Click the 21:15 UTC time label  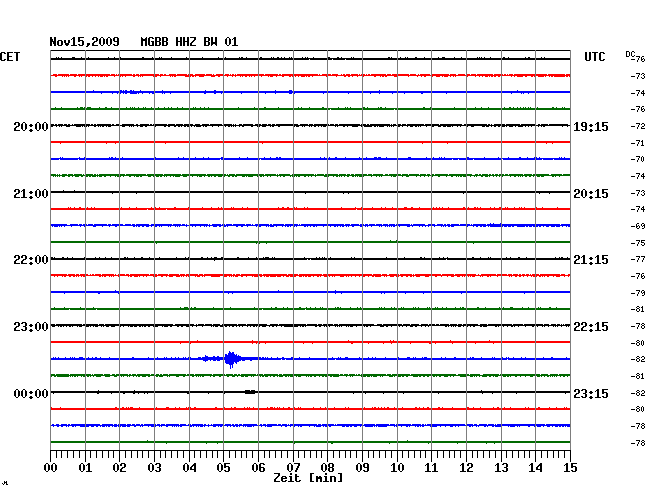(x=591, y=260)
